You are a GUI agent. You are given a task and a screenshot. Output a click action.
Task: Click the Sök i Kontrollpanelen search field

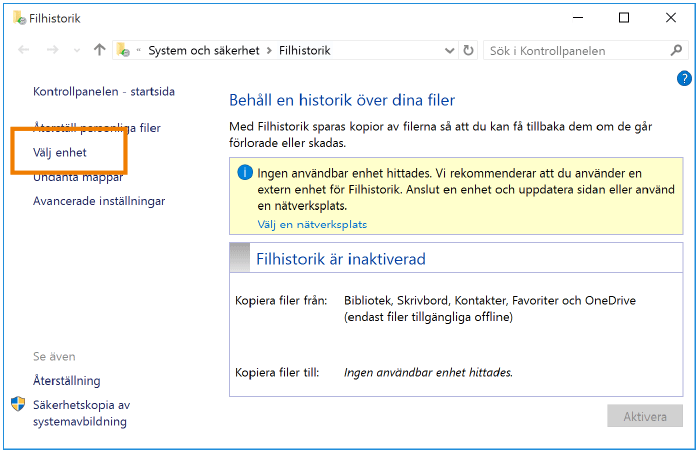point(575,50)
